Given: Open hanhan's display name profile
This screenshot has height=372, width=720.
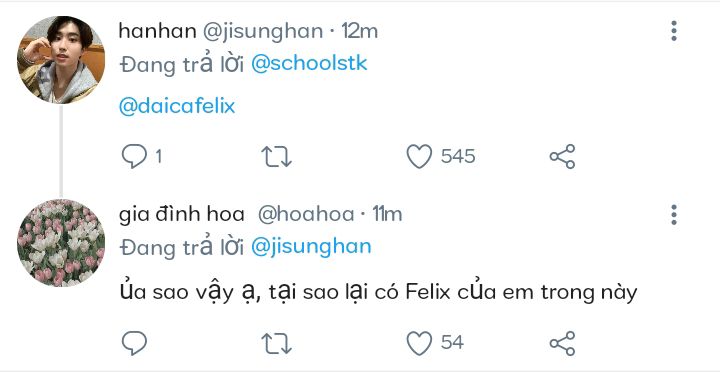Looking at the screenshot, I should pyautogui.click(x=158, y=31).
